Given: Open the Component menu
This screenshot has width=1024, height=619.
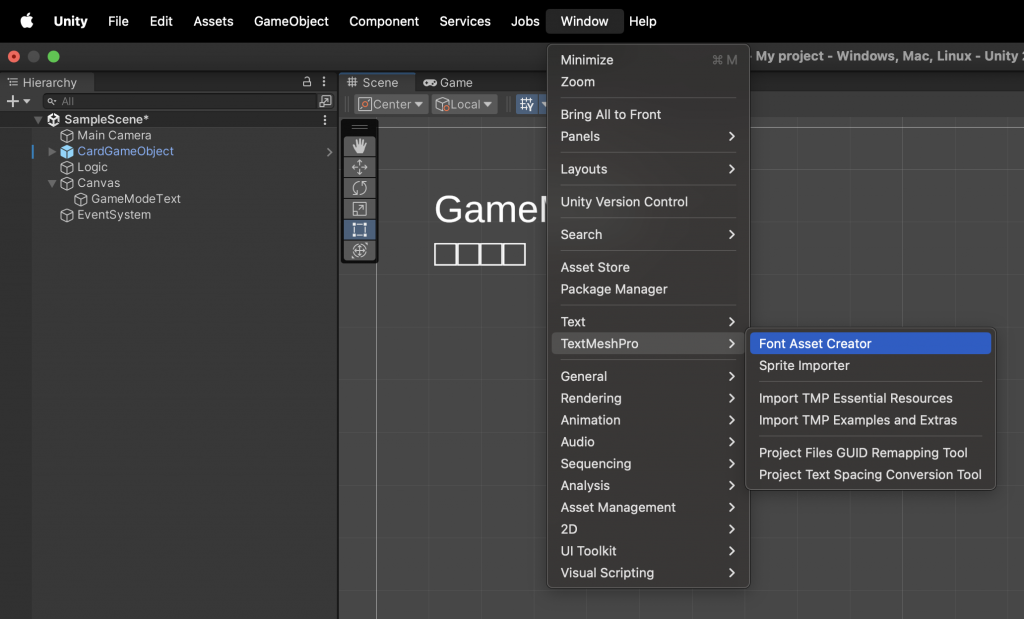Looking at the screenshot, I should pos(384,21).
